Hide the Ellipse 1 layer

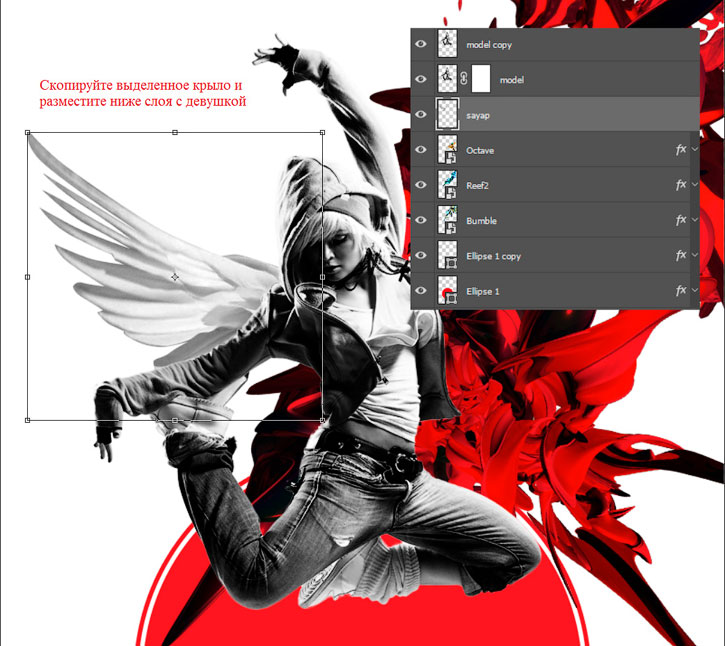420,290
